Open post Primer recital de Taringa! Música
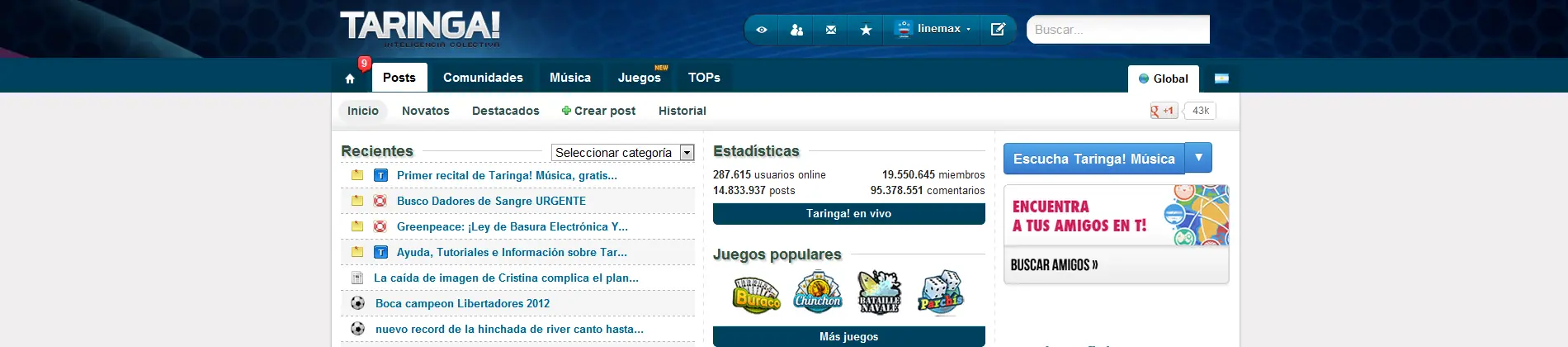This screenshot has height=347, width=1568. point(507,175)
